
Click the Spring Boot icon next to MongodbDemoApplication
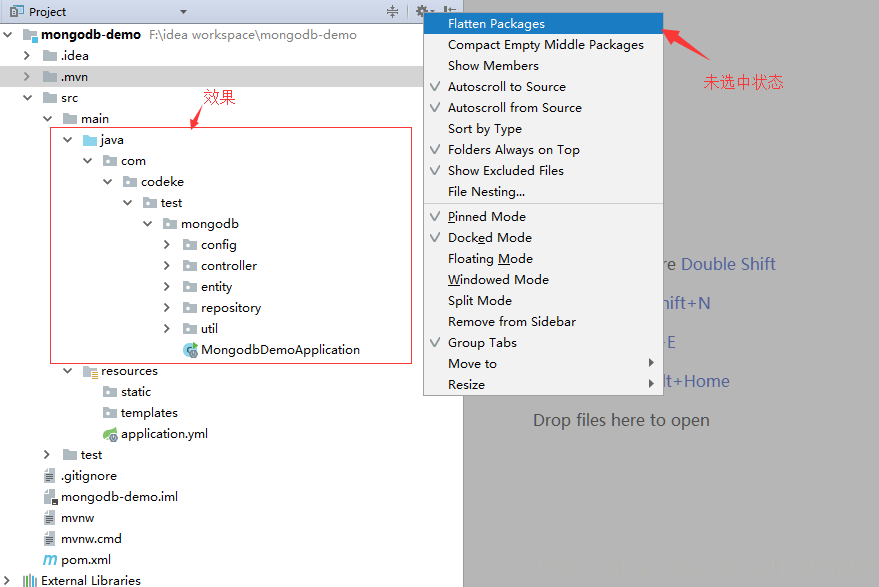(x=190, y=350)
